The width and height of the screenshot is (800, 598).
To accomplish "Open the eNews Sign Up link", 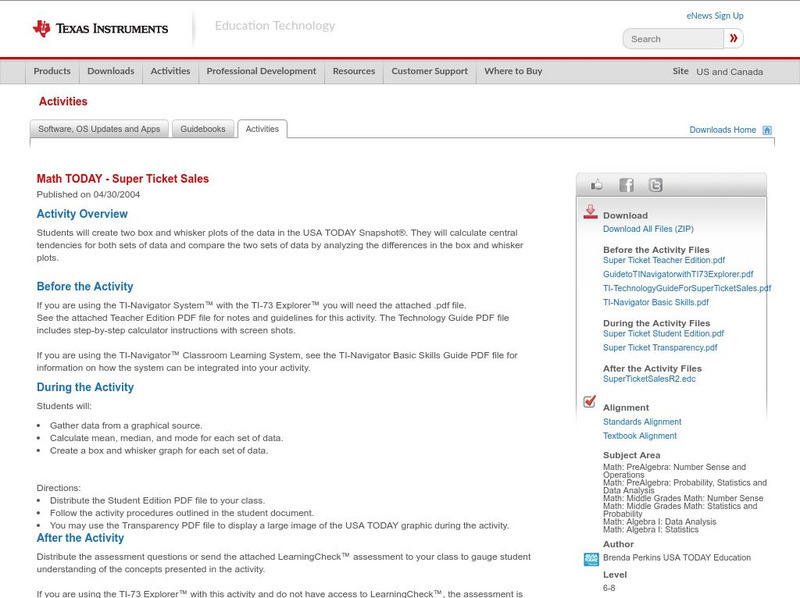I will pyautogui.click(x=715, y=16).
